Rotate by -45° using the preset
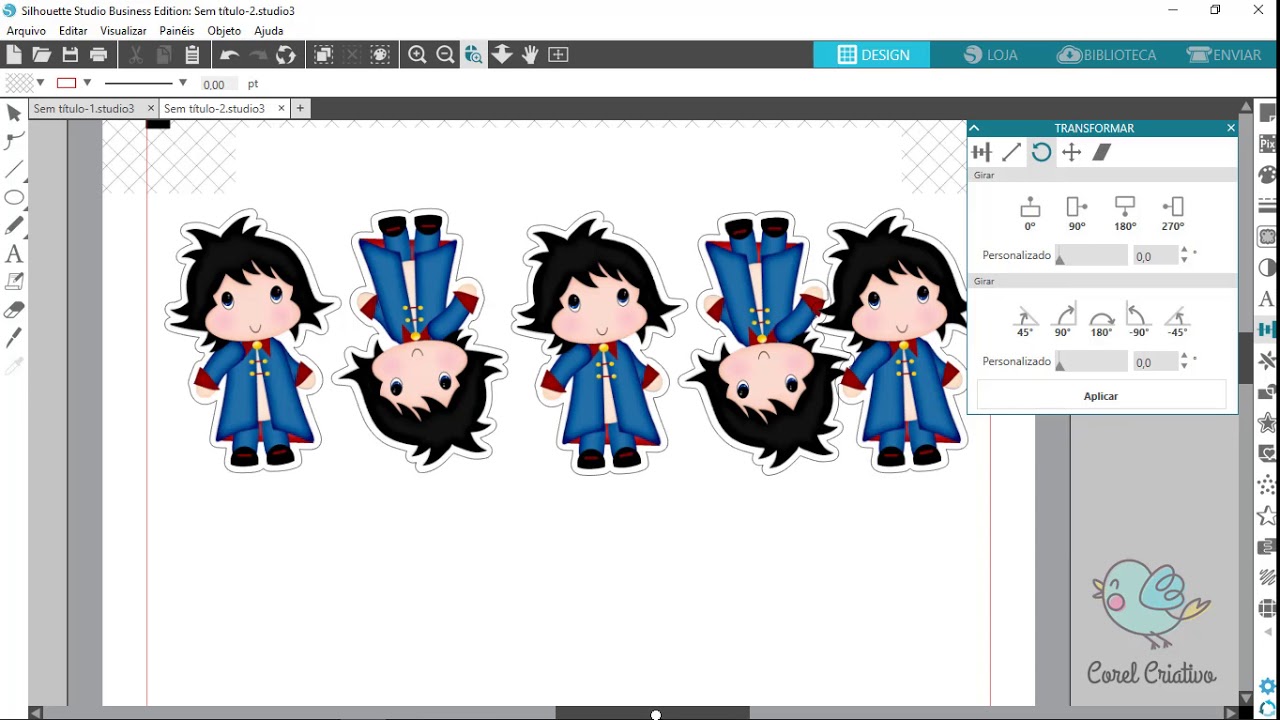Image resolution: width=1280 pixels, height=720 pixels. (x=1177, y=320)
